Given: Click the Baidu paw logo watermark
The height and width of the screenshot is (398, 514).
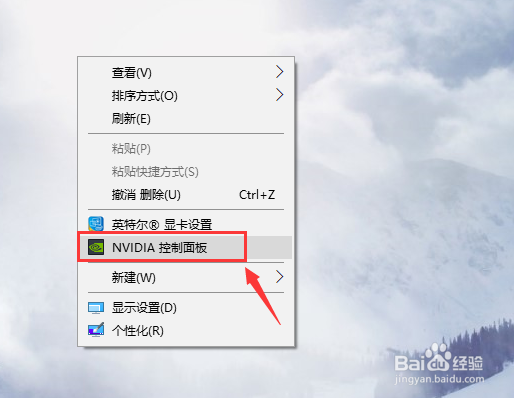Looking at the screenshot, I should pyautogui.click(x=438, y=357).
